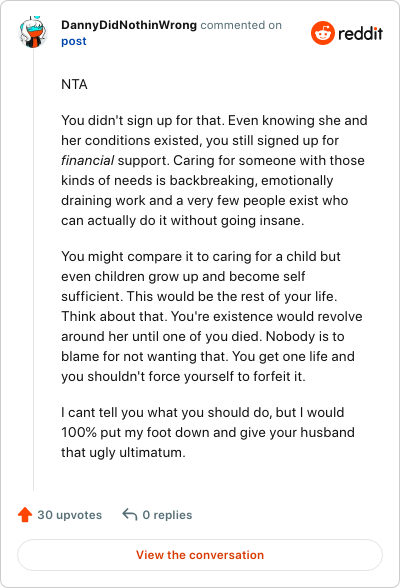Image resolution: width=400 pixels, height=588 pixels.
Task: Click the vertical comment thread line
Action: (x=33, y=269)
